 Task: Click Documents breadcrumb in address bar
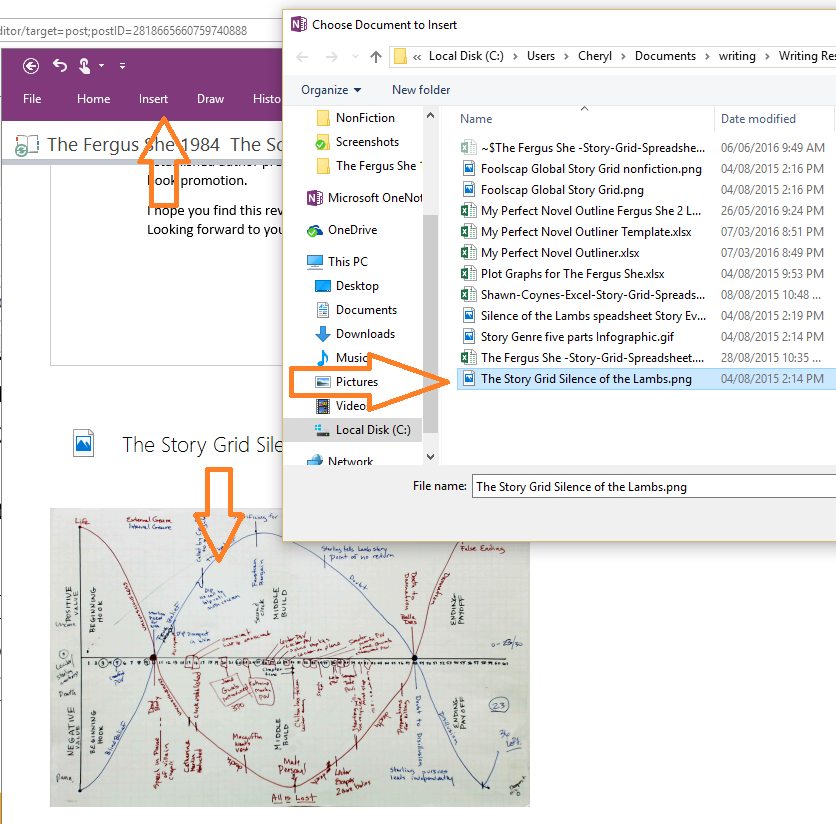665,56
